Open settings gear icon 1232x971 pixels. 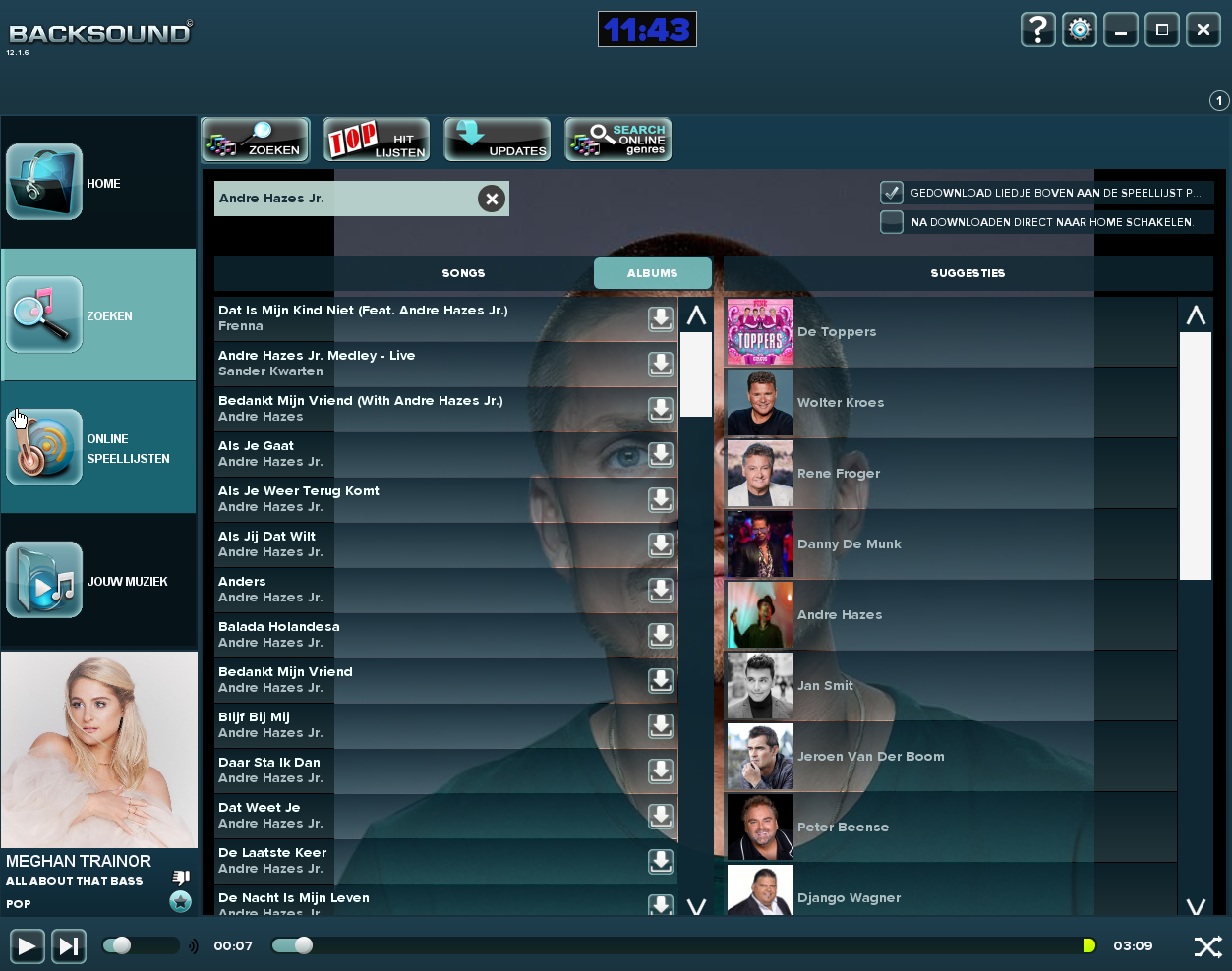(x=1080, y=29)
